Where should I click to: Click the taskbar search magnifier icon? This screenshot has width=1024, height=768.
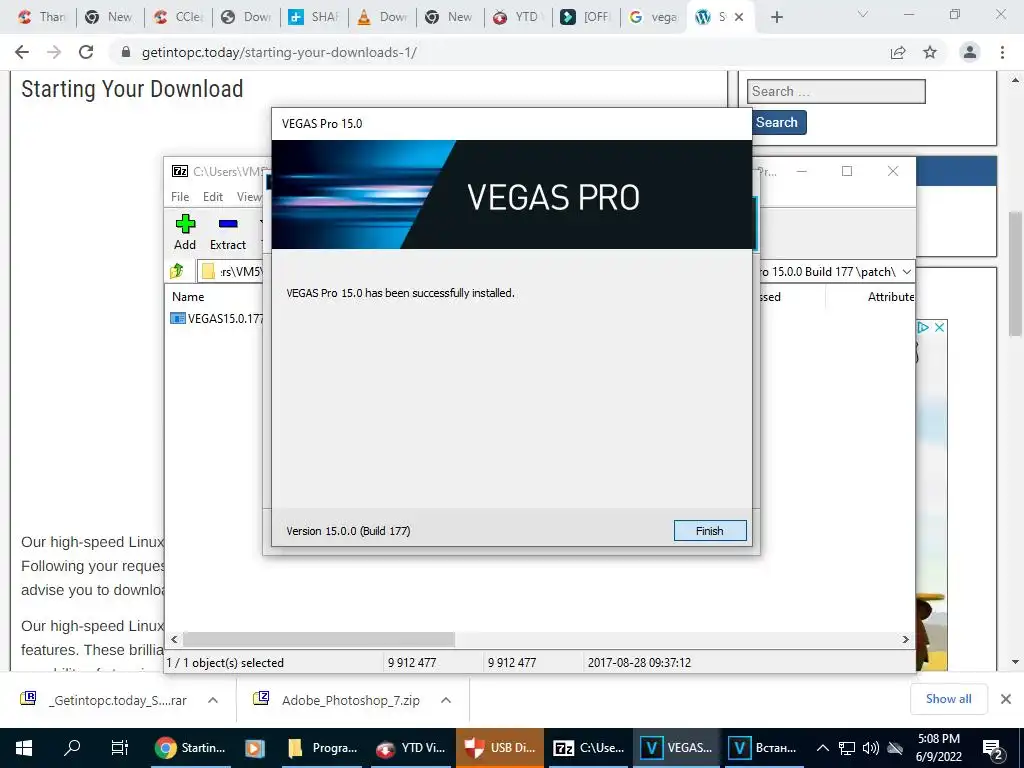(72, 747)
